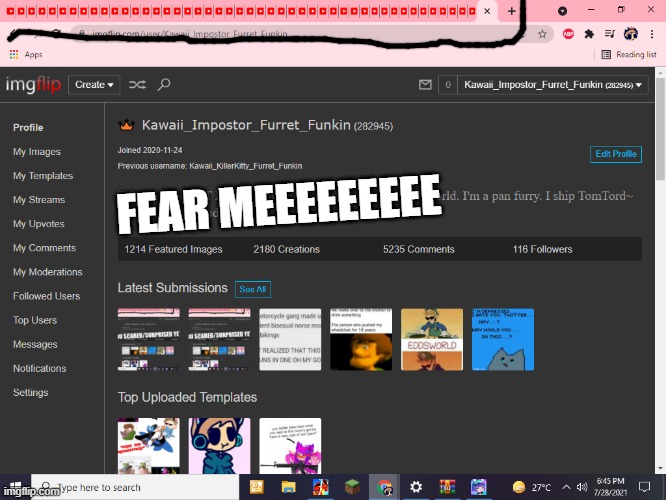This screenshot has height=500, width=666.
Task: Open the mail envelope icon
Action: click(425, 85)
